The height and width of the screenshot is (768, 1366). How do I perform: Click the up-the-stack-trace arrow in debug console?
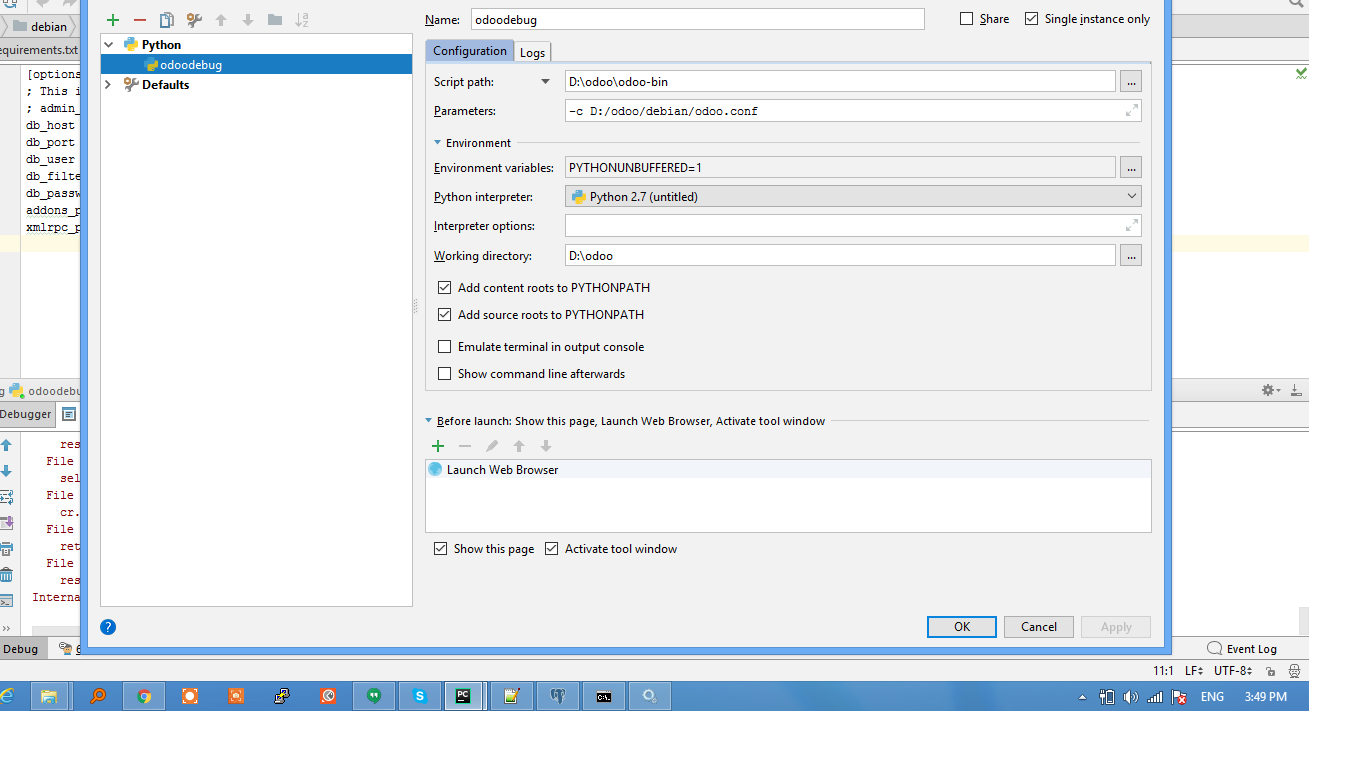pos(7,446)
